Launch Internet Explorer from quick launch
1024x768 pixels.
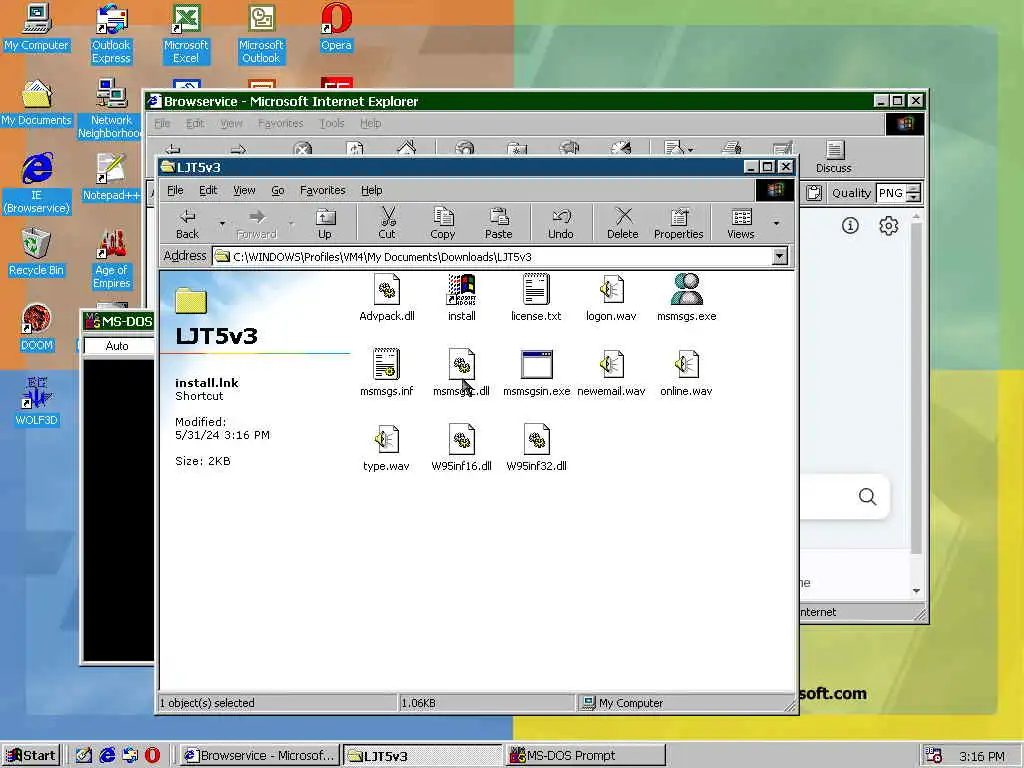(106, 756)
